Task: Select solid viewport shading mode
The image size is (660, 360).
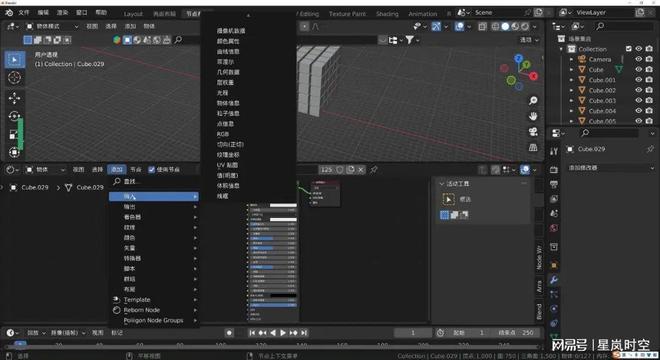Action: point(505,27)
